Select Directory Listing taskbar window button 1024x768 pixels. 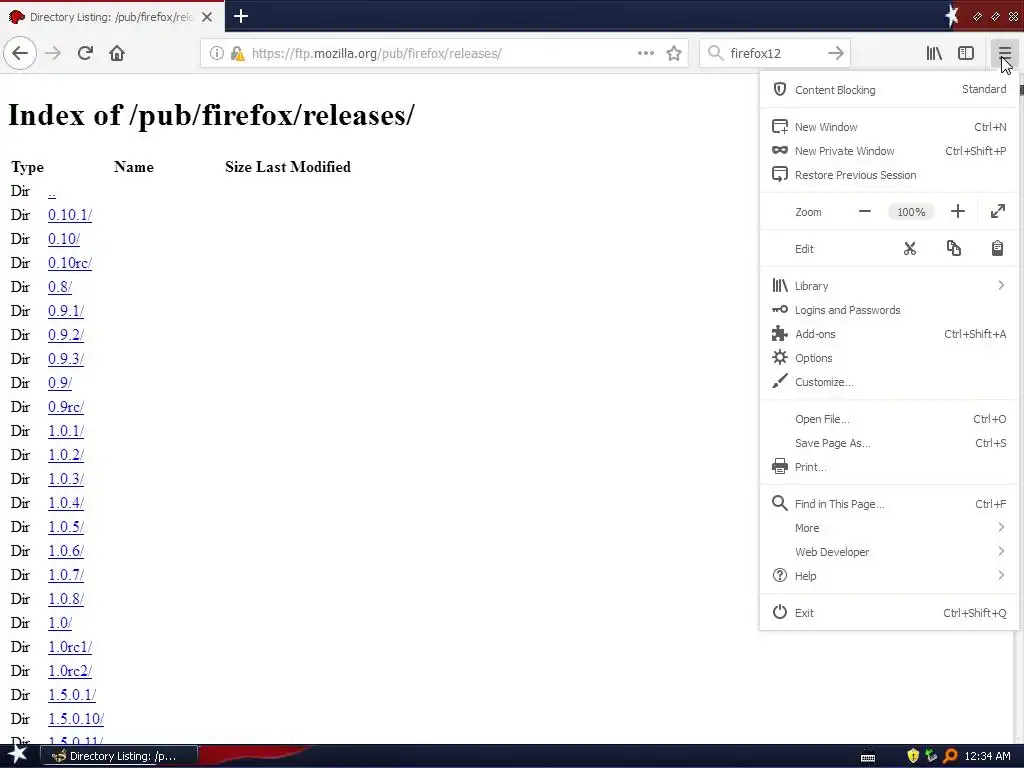pos(119,756)
